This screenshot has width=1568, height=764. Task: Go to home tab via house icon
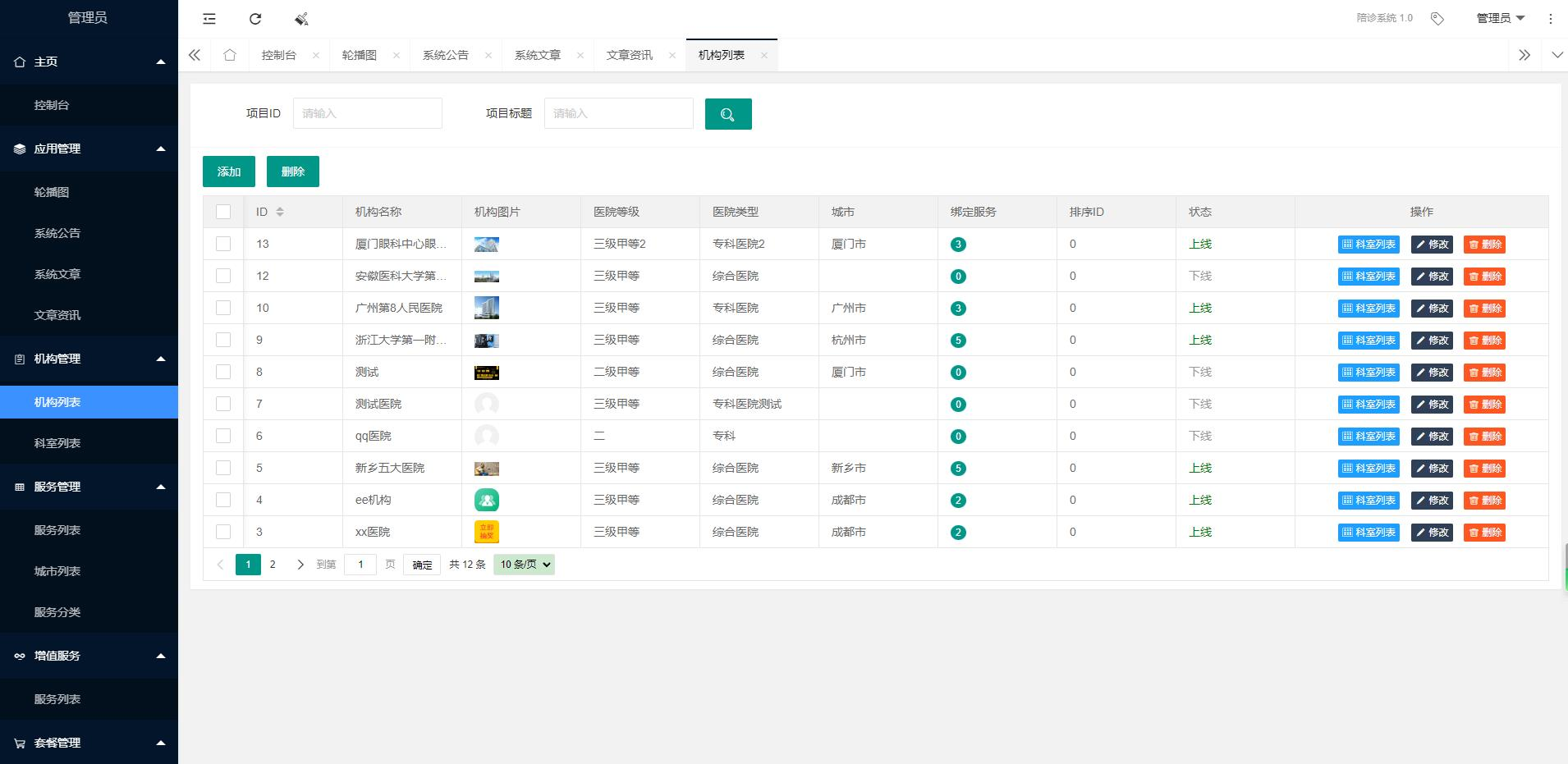point(230,55)
